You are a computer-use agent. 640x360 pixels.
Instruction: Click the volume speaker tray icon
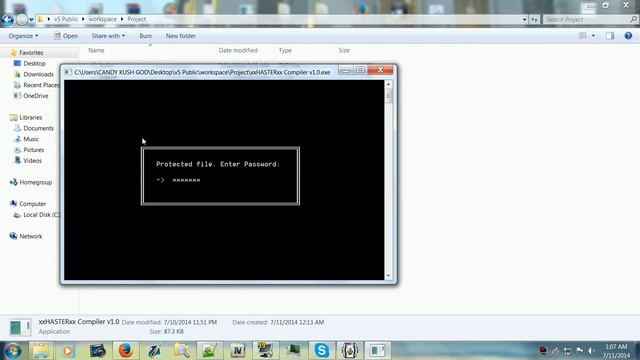click(x=591, y=351)
